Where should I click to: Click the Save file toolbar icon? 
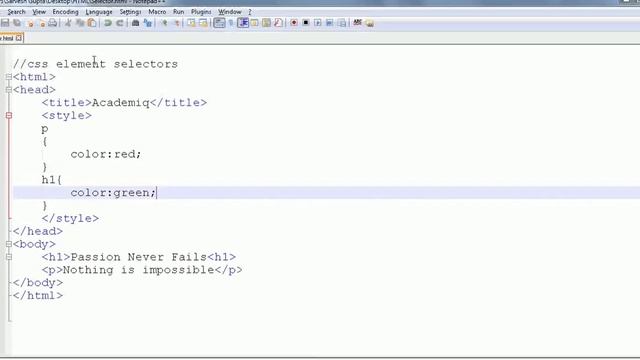(5, 23)
